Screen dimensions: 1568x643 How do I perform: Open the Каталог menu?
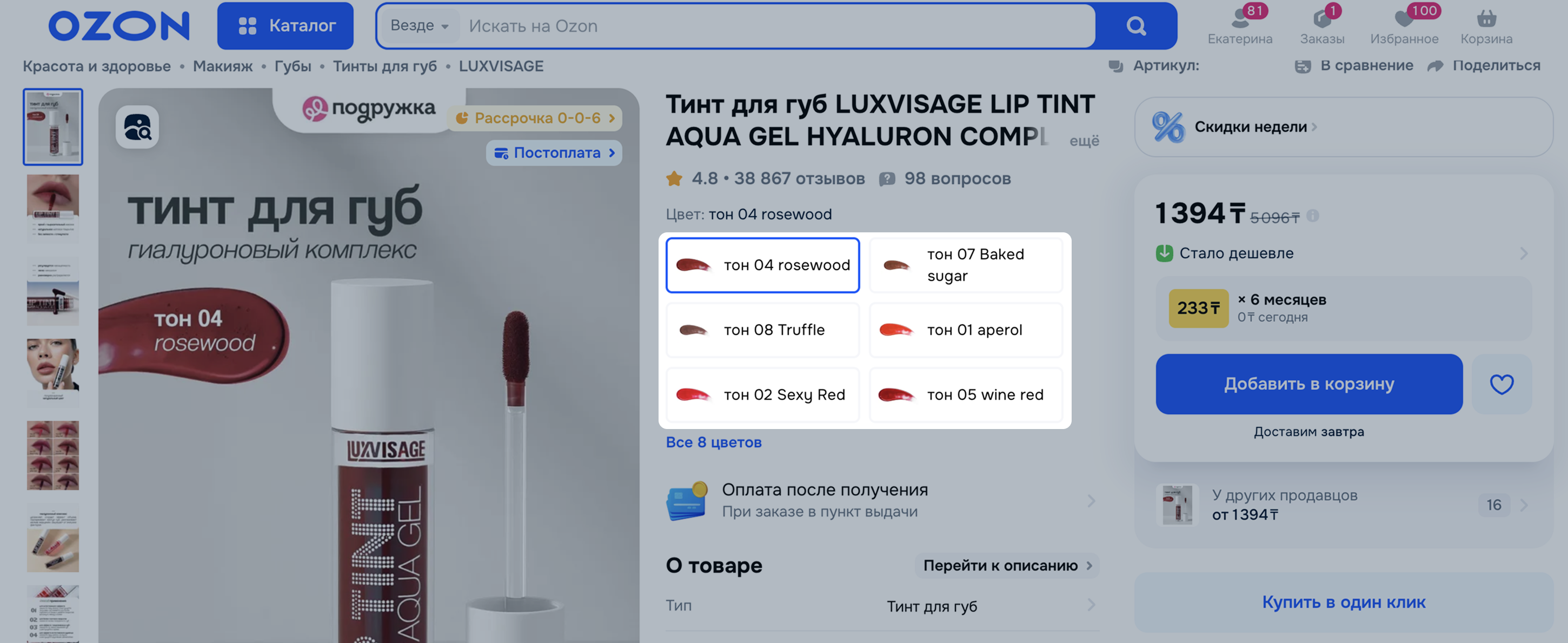285,25
